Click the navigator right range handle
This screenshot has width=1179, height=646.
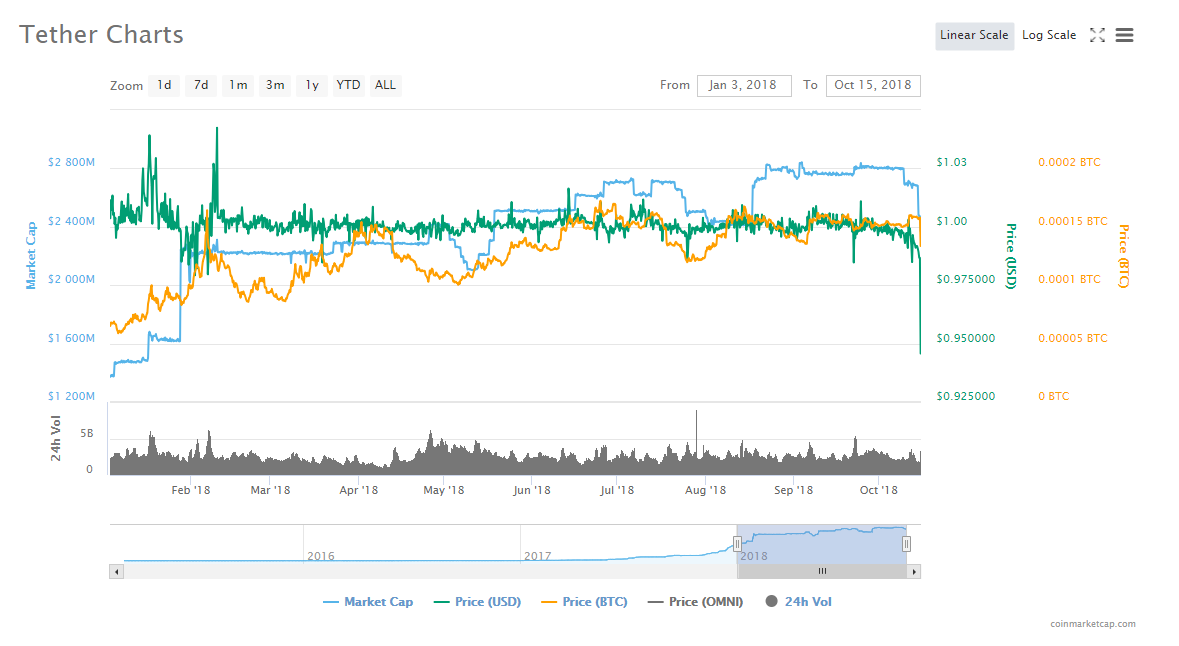pos(907,544)
